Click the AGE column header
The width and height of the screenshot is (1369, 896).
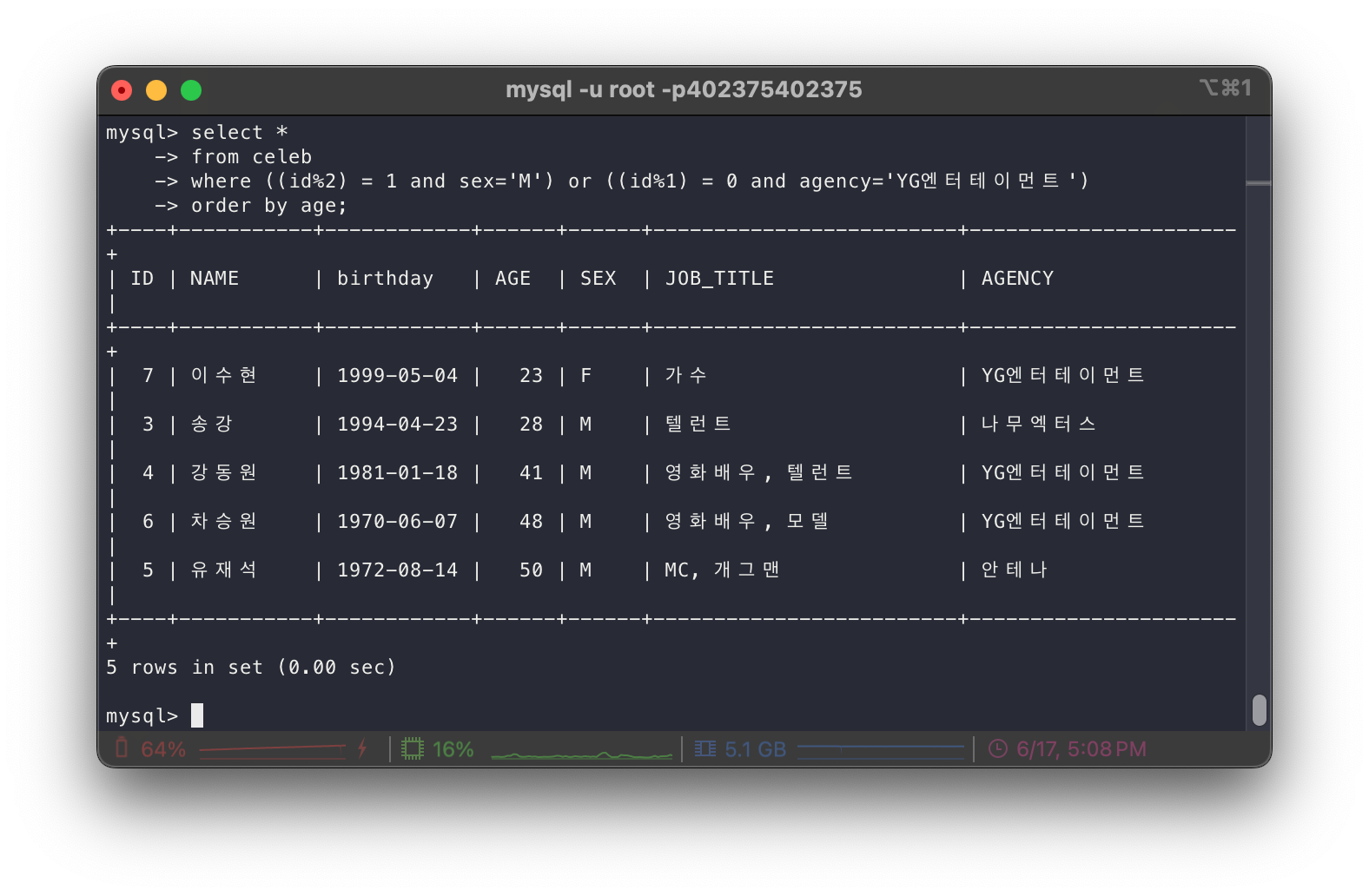pyautogui.click(x=513, y=278)
